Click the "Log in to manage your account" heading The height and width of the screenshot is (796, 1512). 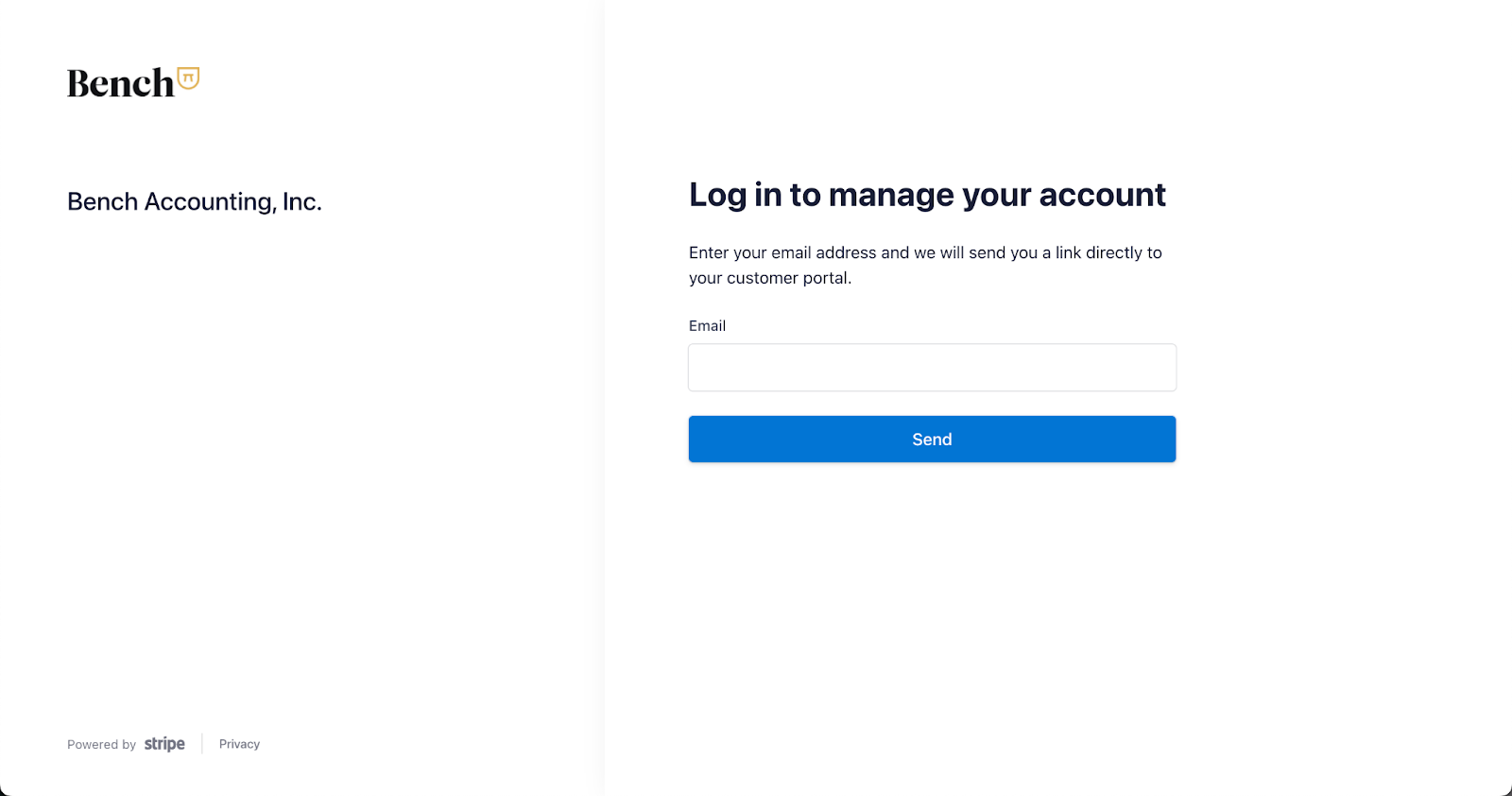(926, 195)
